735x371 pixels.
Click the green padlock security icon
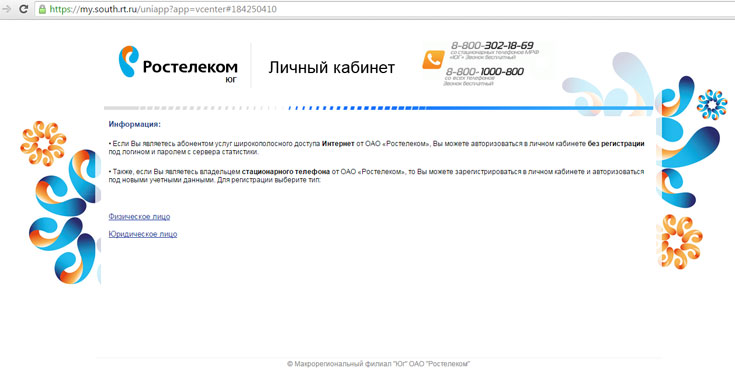[x=42, y=9]
